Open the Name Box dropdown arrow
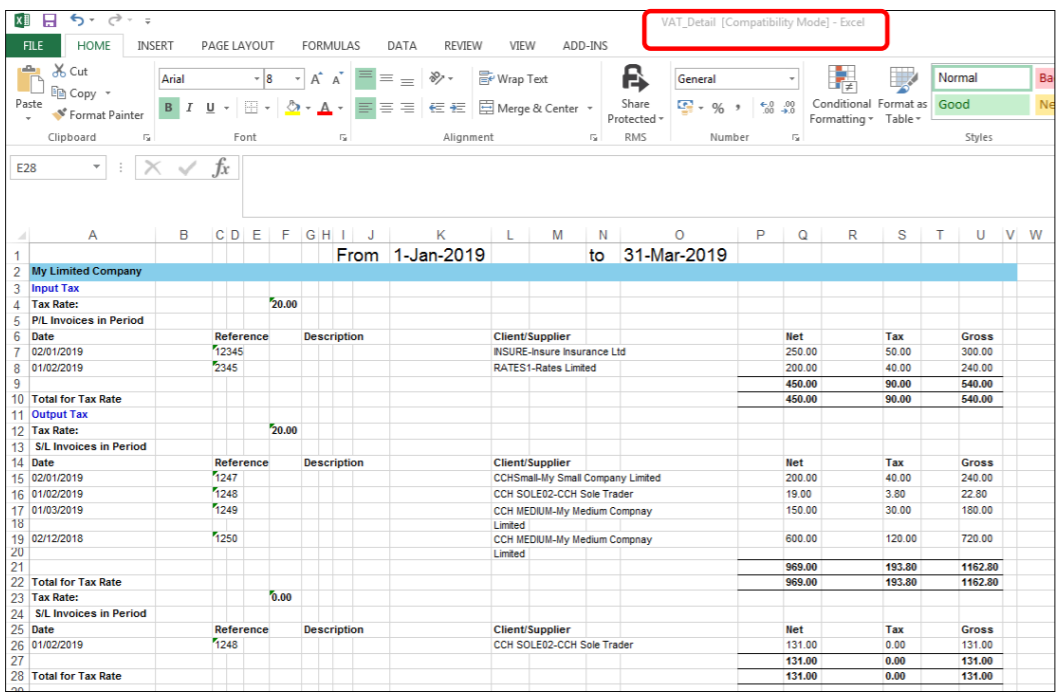 [97, 167]
